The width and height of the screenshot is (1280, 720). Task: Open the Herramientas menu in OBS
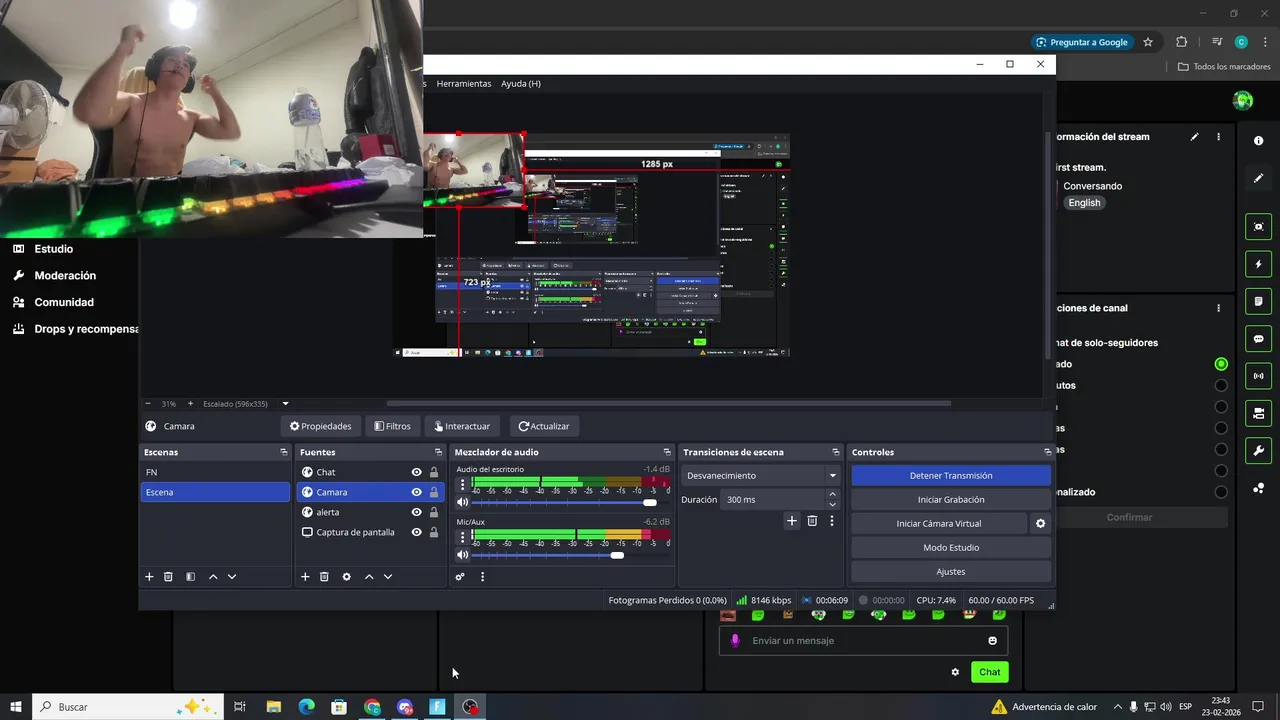point(464,84)
